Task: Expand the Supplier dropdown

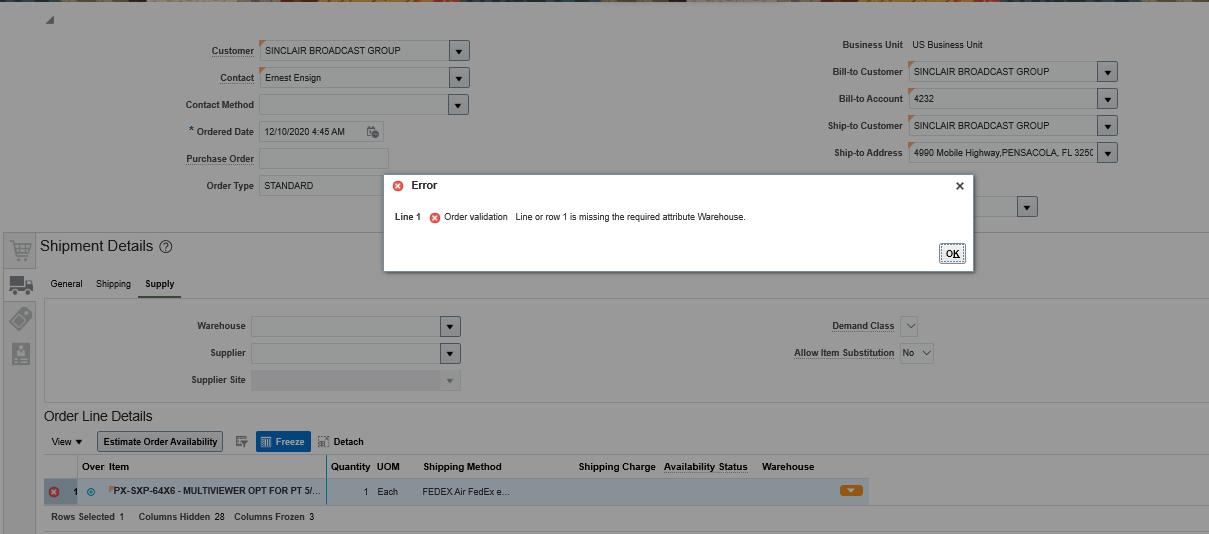Action: point(450,354)
